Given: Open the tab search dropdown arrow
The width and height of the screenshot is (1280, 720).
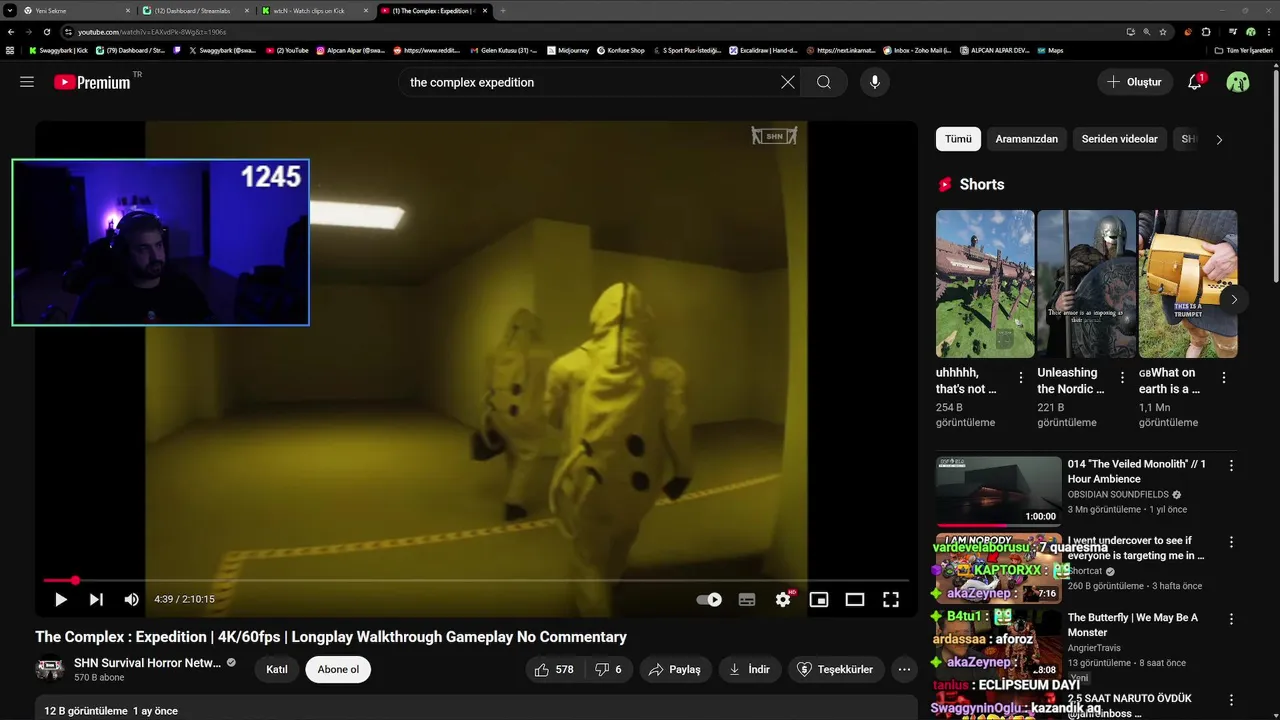Looking at the screenshot, I should click(10, 10).
